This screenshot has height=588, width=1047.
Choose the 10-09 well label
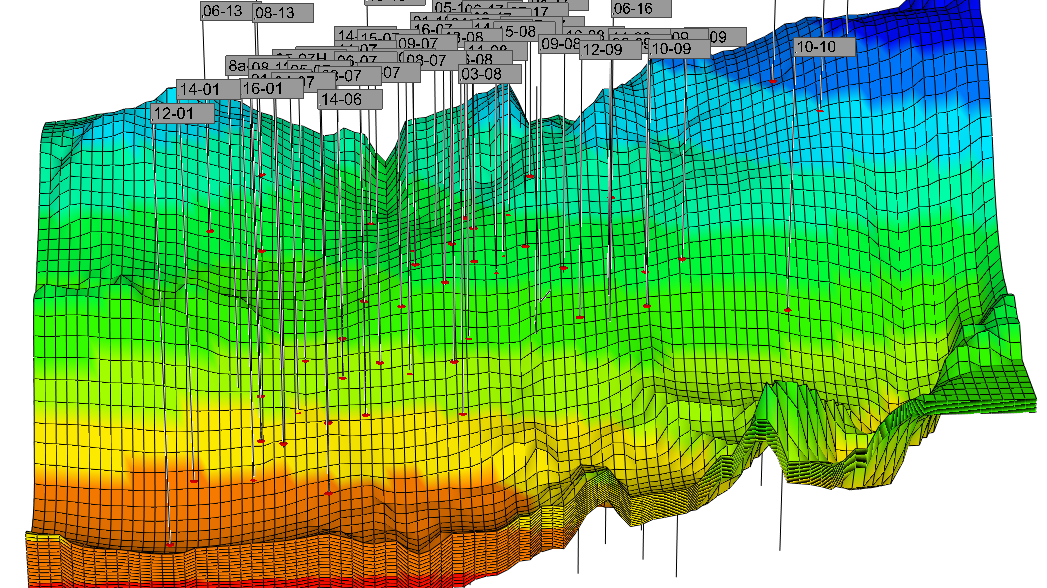[x=679, y=49]
